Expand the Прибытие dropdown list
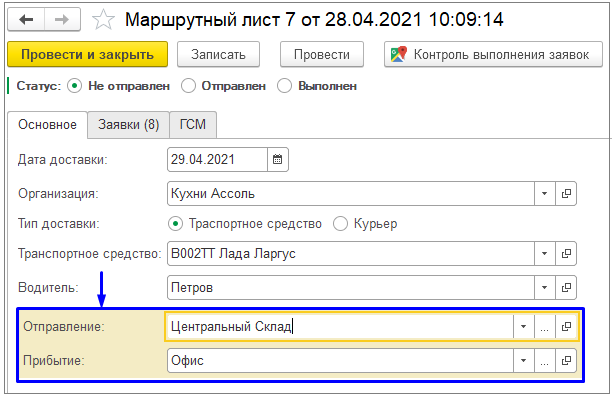The height and width of the screenshot is (398, 612). click(523, 361)
